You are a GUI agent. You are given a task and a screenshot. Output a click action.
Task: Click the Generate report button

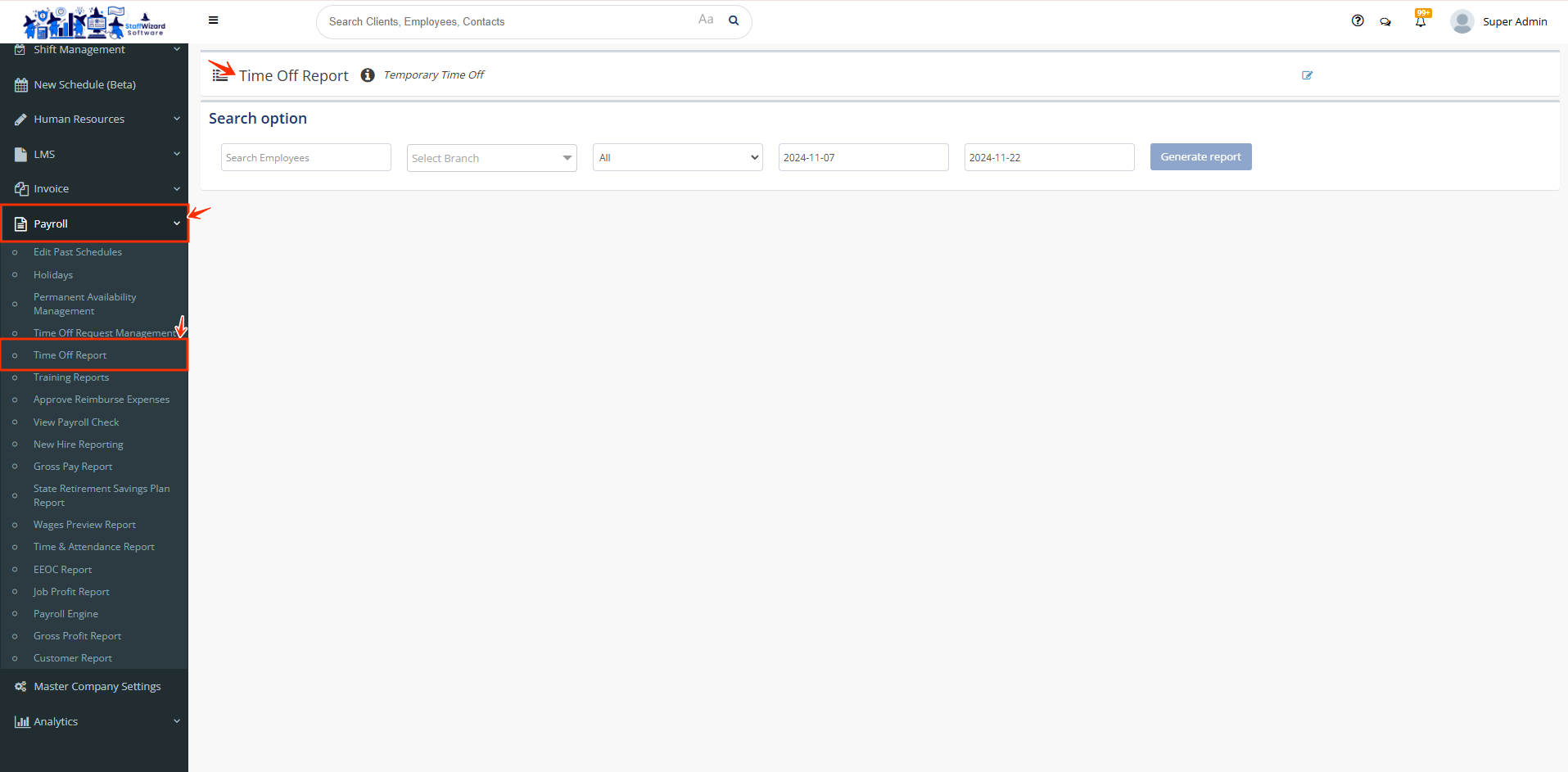(x=1200, y=157)
